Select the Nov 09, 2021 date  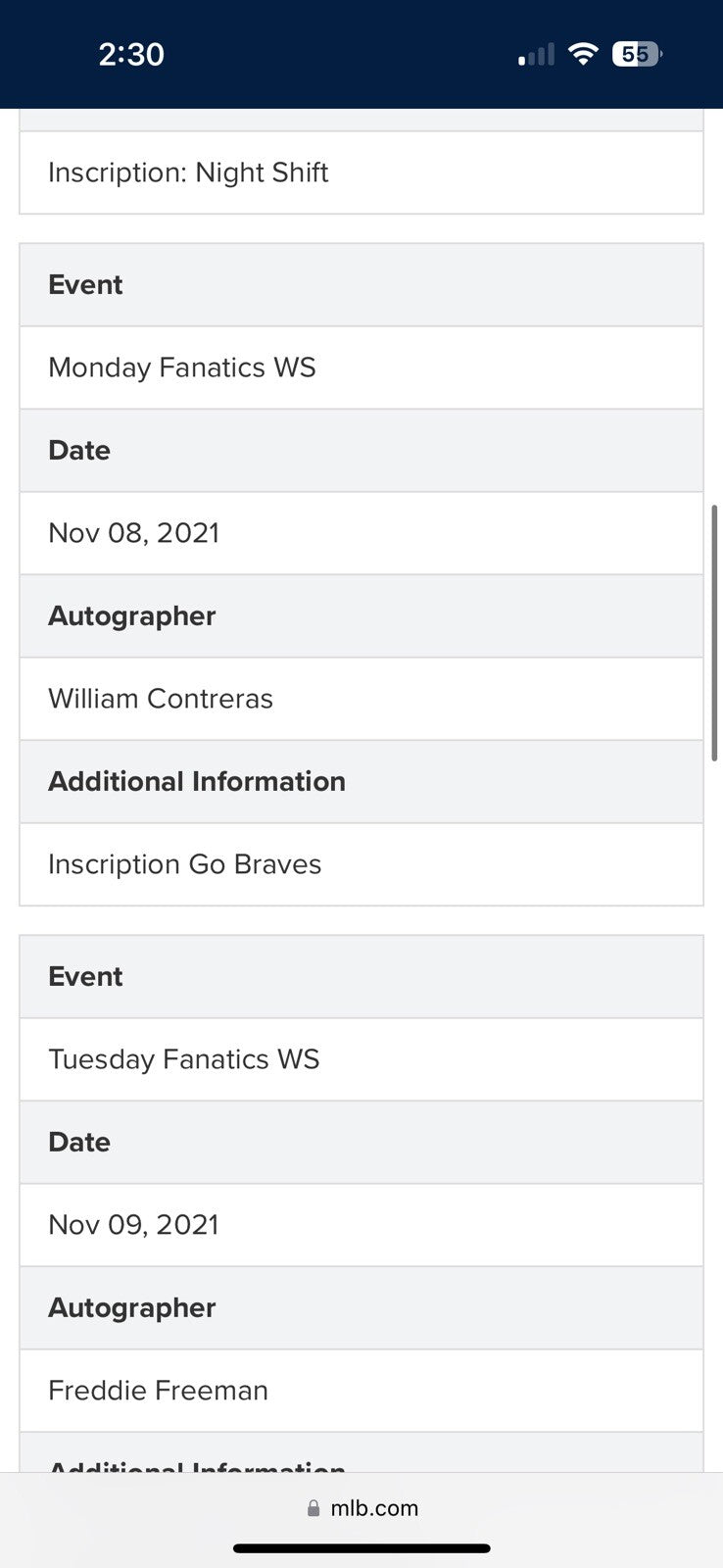click(134, 1225)
